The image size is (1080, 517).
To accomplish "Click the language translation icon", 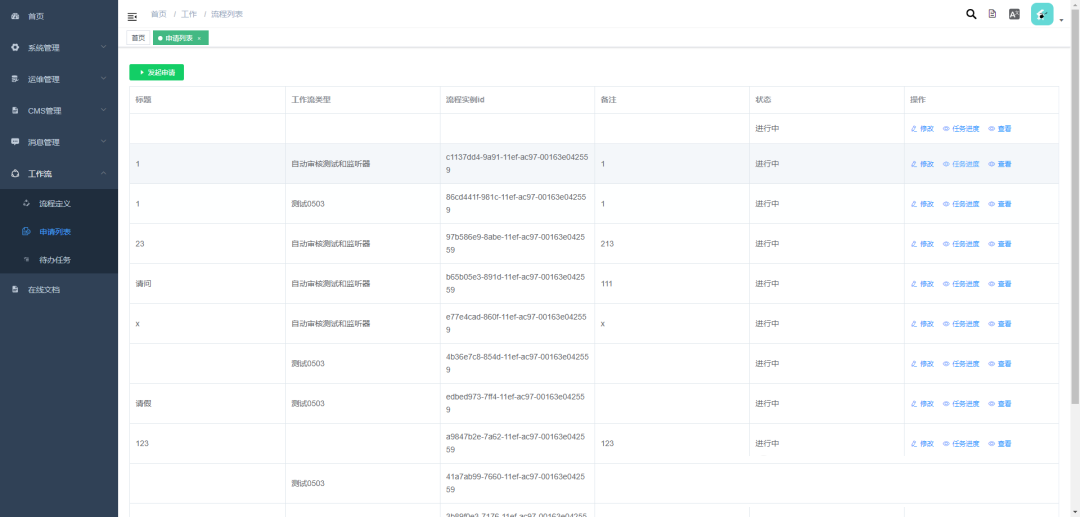I will [1014, 14].
